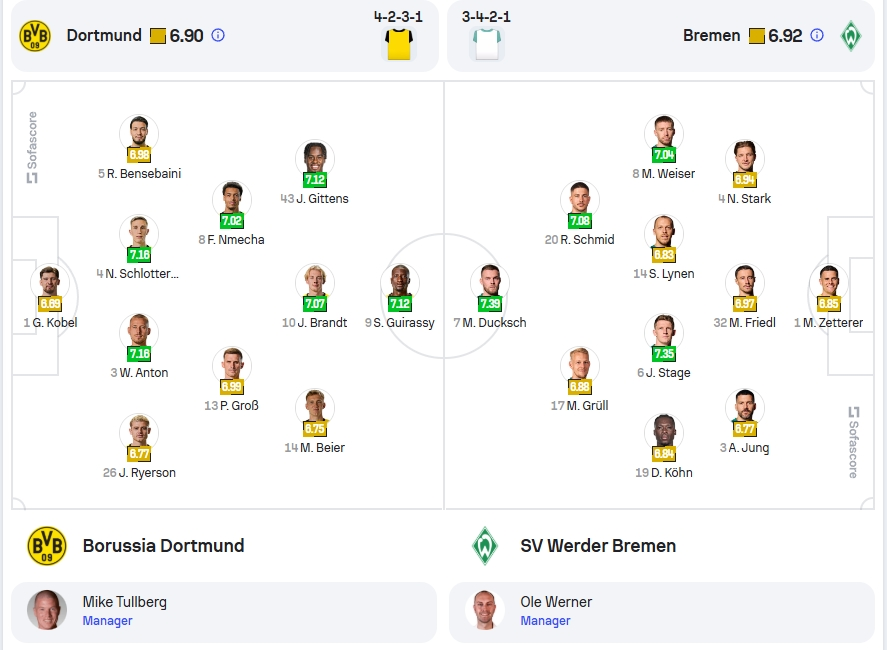
Task: Click the SV Werder Bremen team name
Action: click(598, 546)
